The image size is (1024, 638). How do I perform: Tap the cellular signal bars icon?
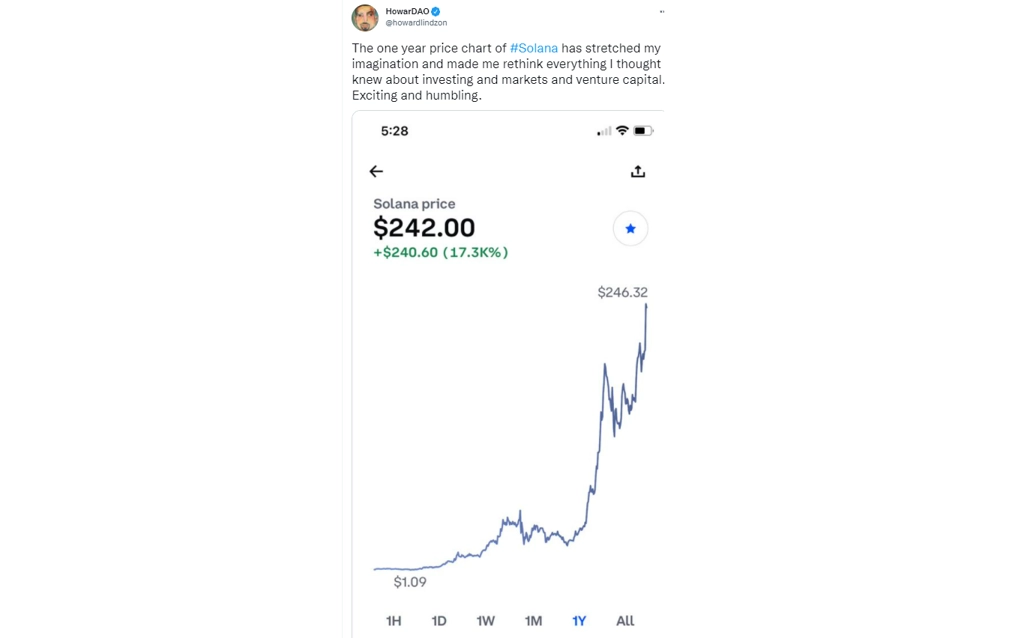[604, 131]
